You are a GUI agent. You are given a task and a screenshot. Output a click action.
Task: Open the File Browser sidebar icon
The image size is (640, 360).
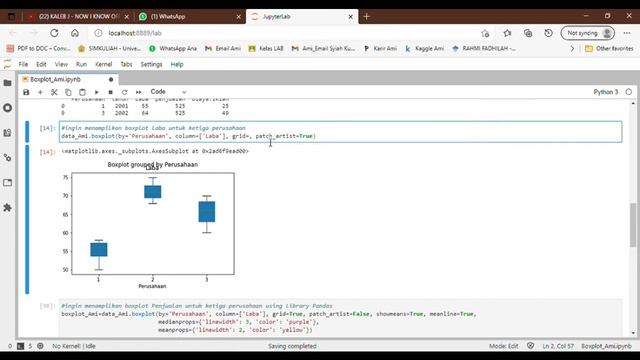(7, 83)
